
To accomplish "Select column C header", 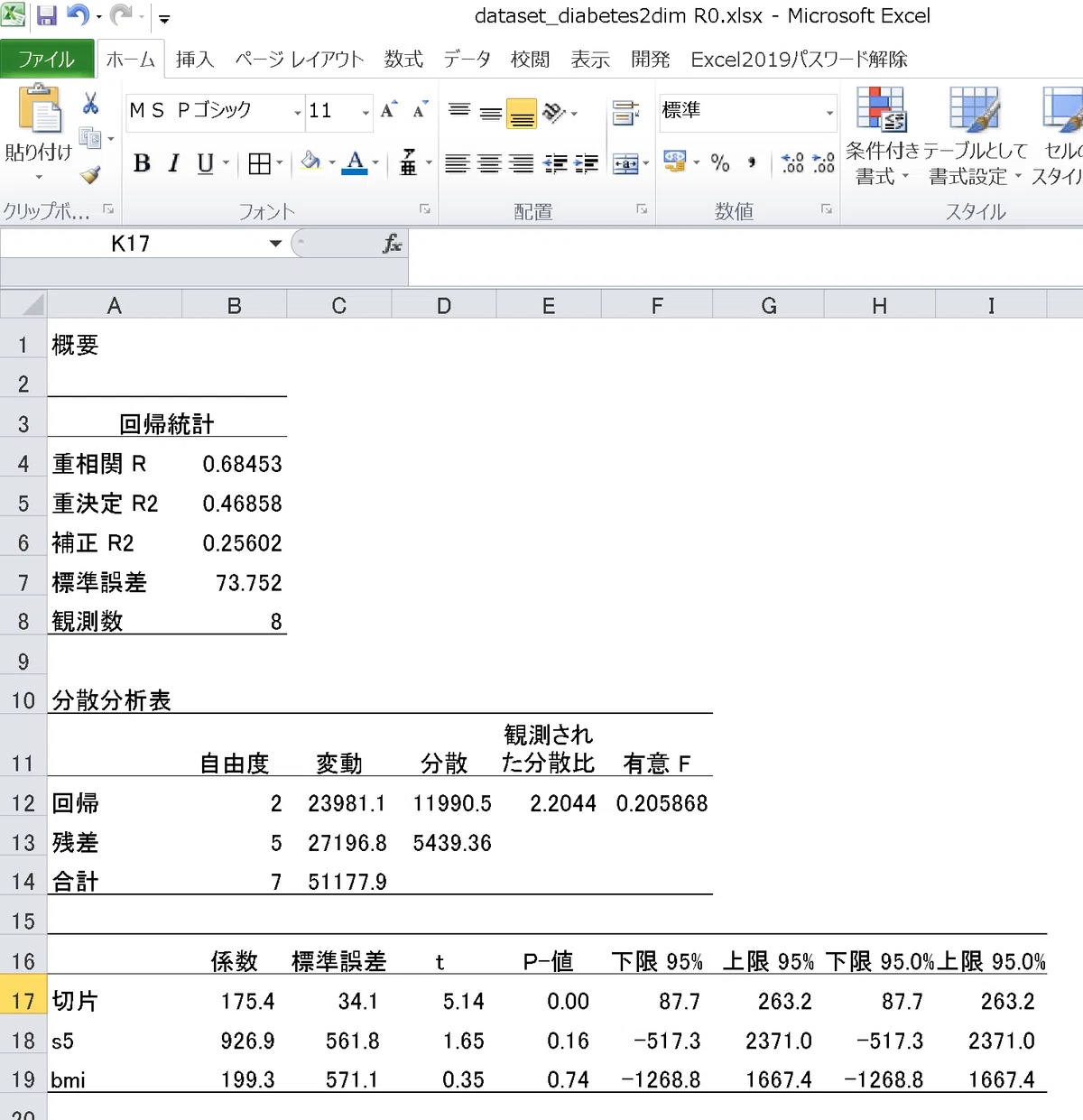I will tap(339, 306).
